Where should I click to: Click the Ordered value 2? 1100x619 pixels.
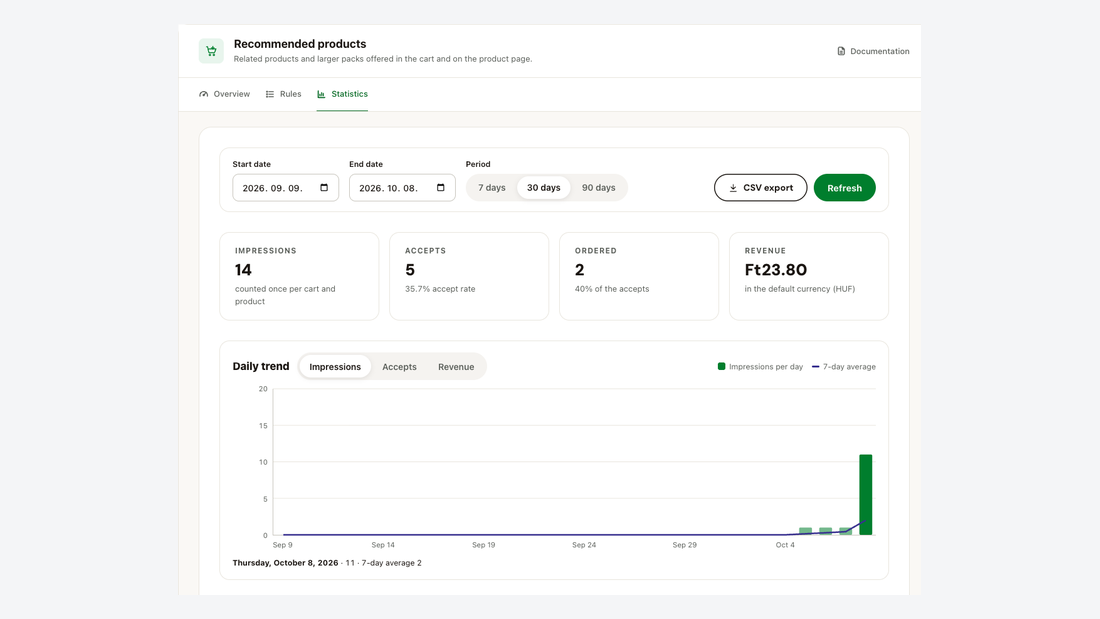click(579, 269)
